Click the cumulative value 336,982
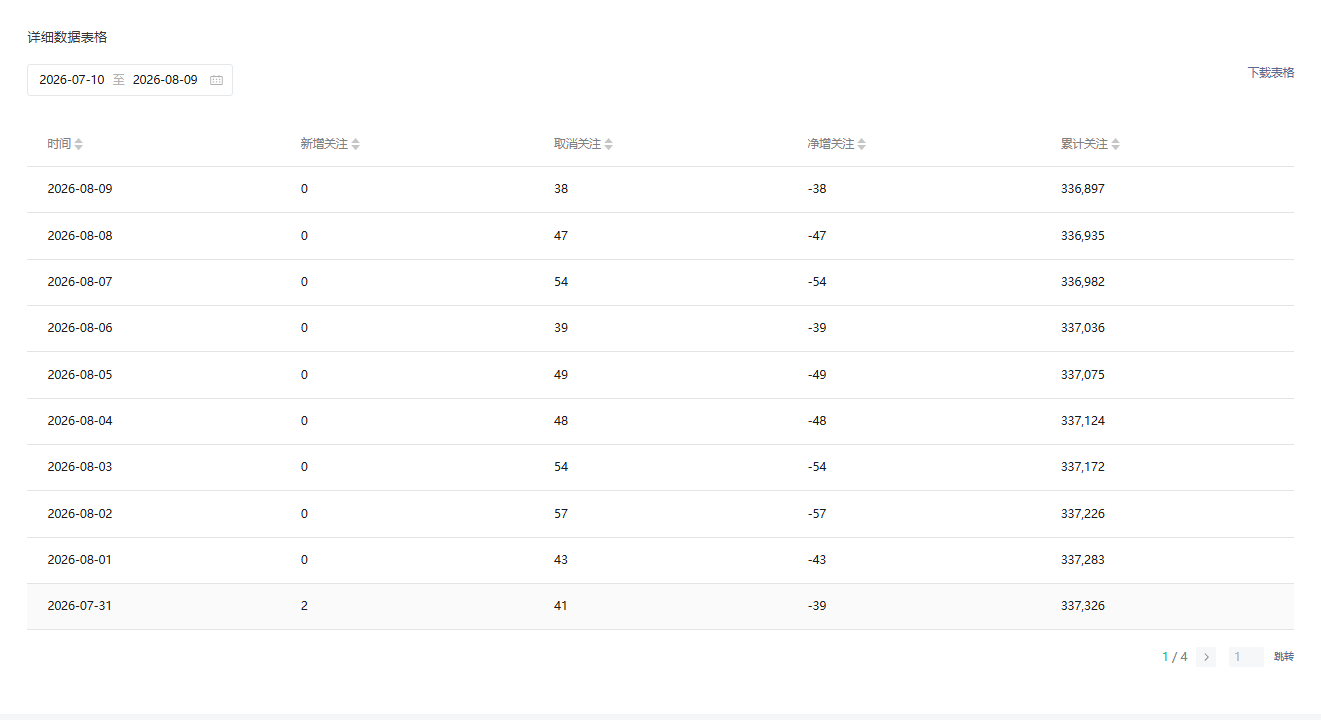This screenshot has width=1321, height=720. click(1083, 282)
